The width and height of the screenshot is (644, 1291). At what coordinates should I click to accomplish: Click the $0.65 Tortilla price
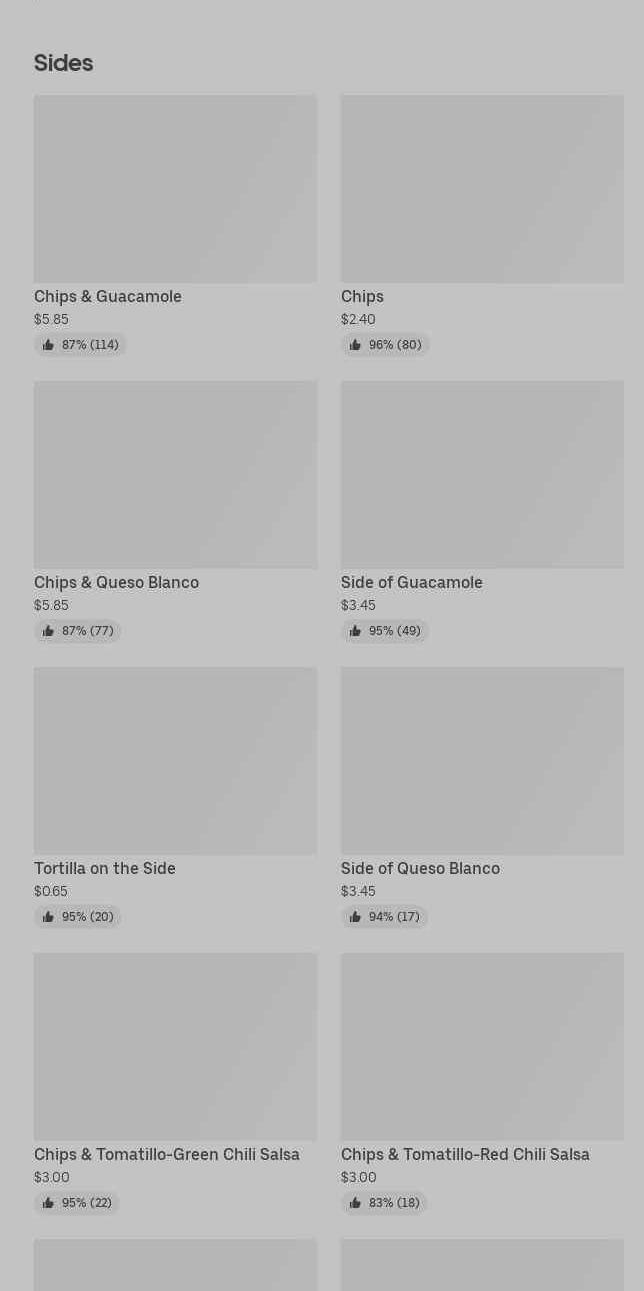[51, 891]
